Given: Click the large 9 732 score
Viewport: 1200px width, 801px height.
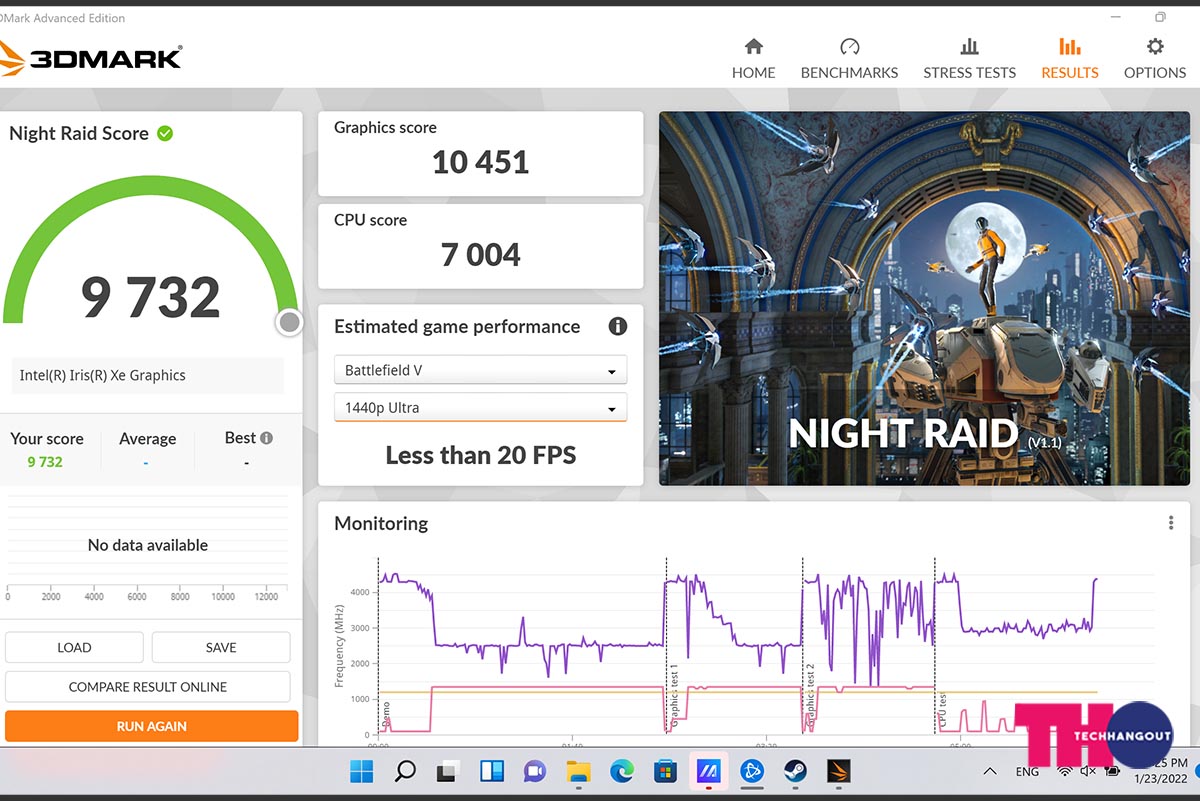Looking at the screenshot, I should 151,297.
